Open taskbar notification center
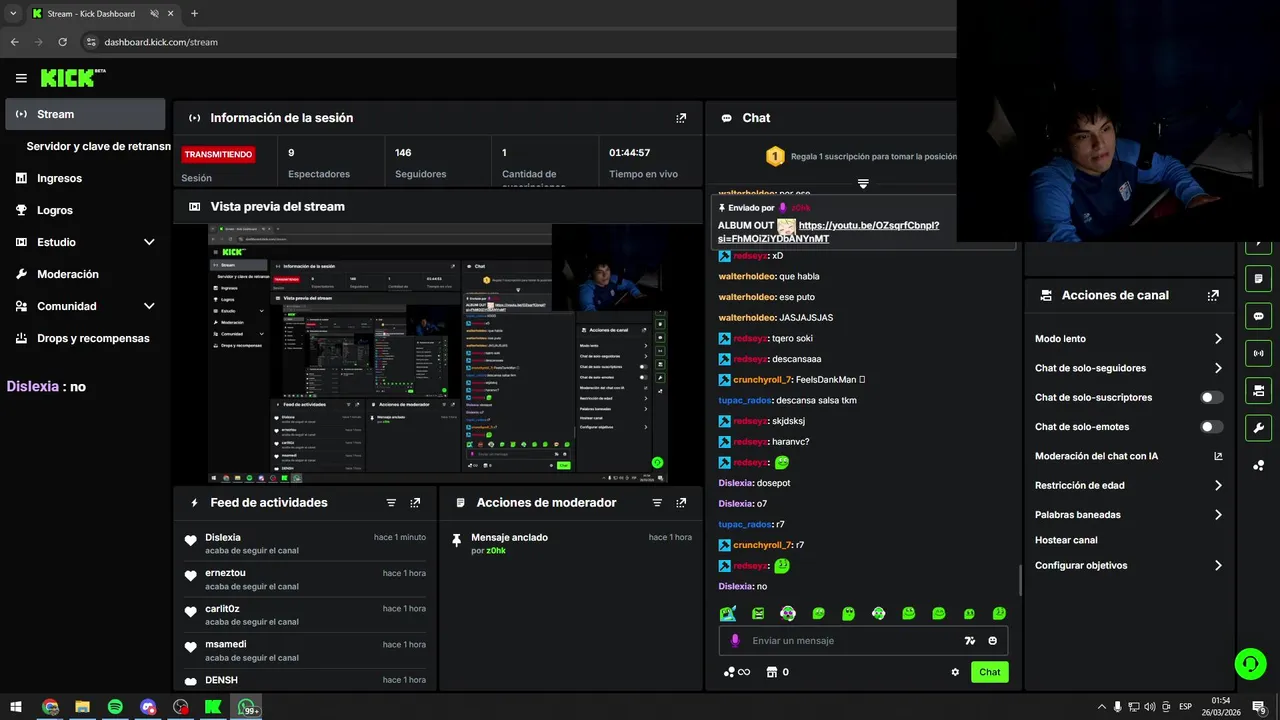Screen dimensions: 1280x720 click(x=1259, y=707)
